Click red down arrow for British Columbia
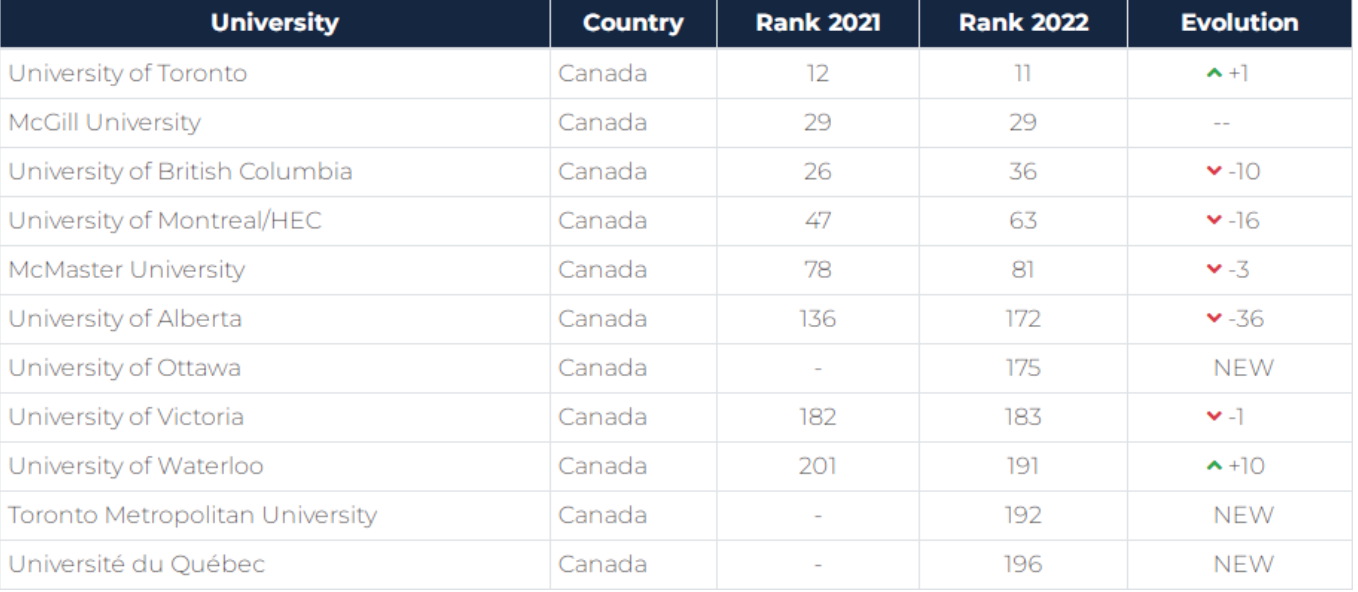The width and height of the screenshot is (1358, 592). click(1214, 172)
